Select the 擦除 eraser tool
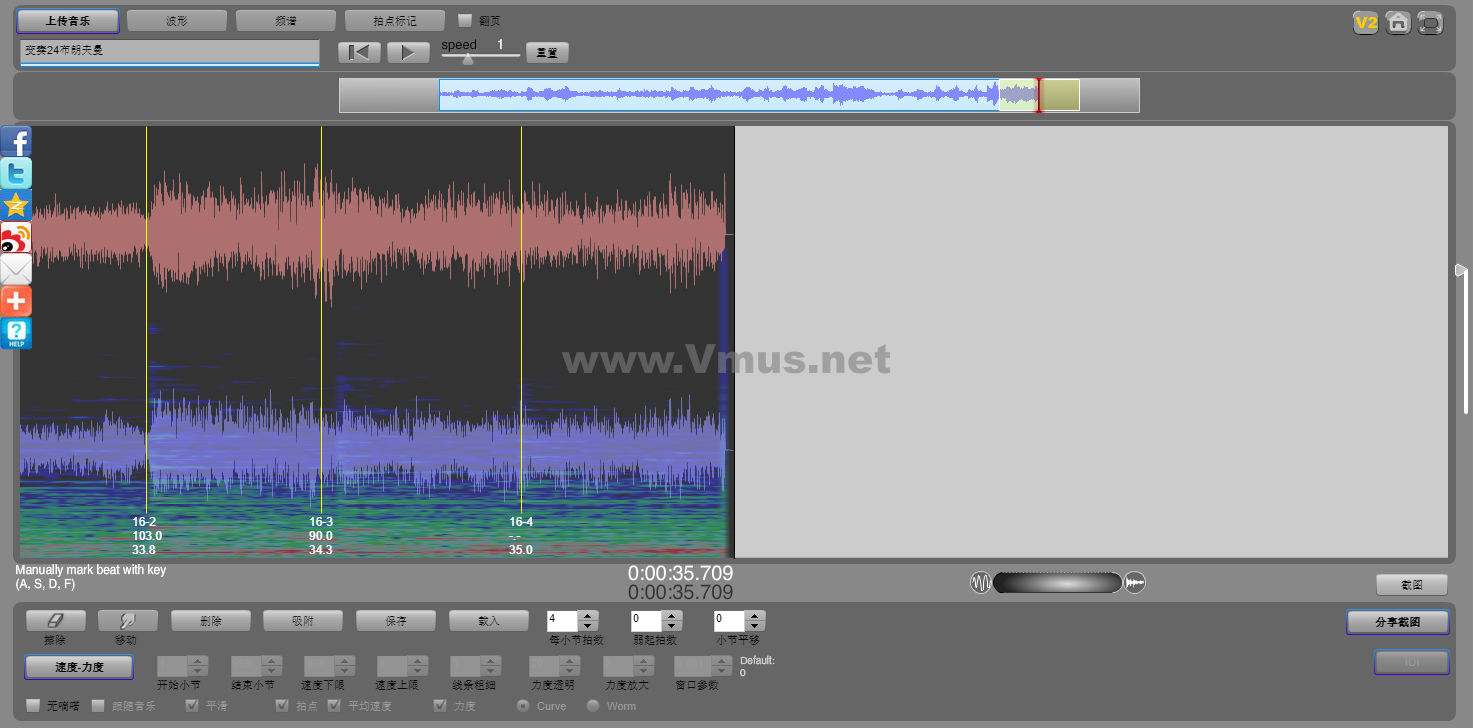The width and height of the screenshot is (1473, 728). click(x=56, y=621)
